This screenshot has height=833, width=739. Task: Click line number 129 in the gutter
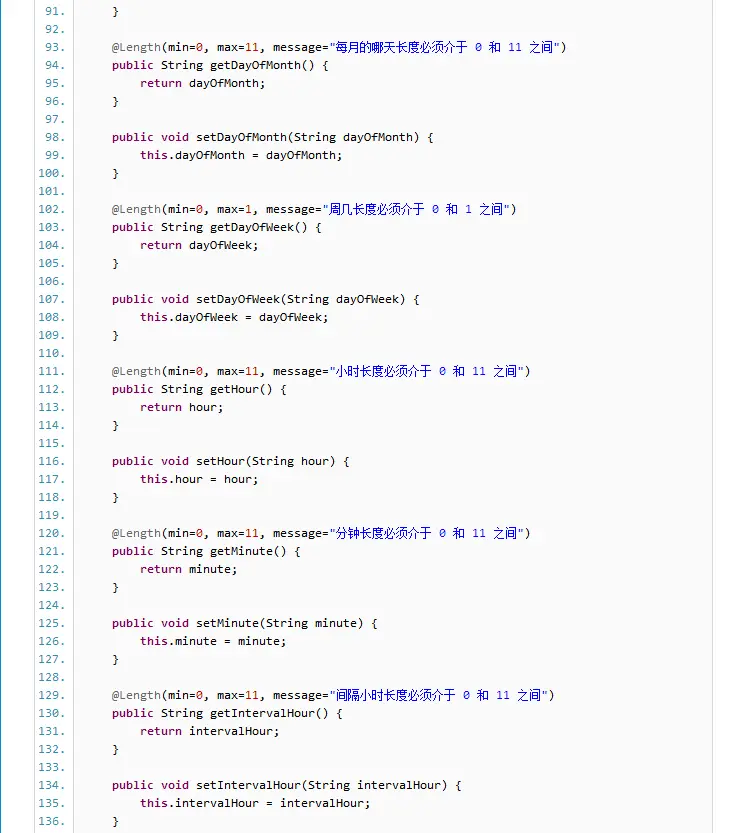(52, 695)
